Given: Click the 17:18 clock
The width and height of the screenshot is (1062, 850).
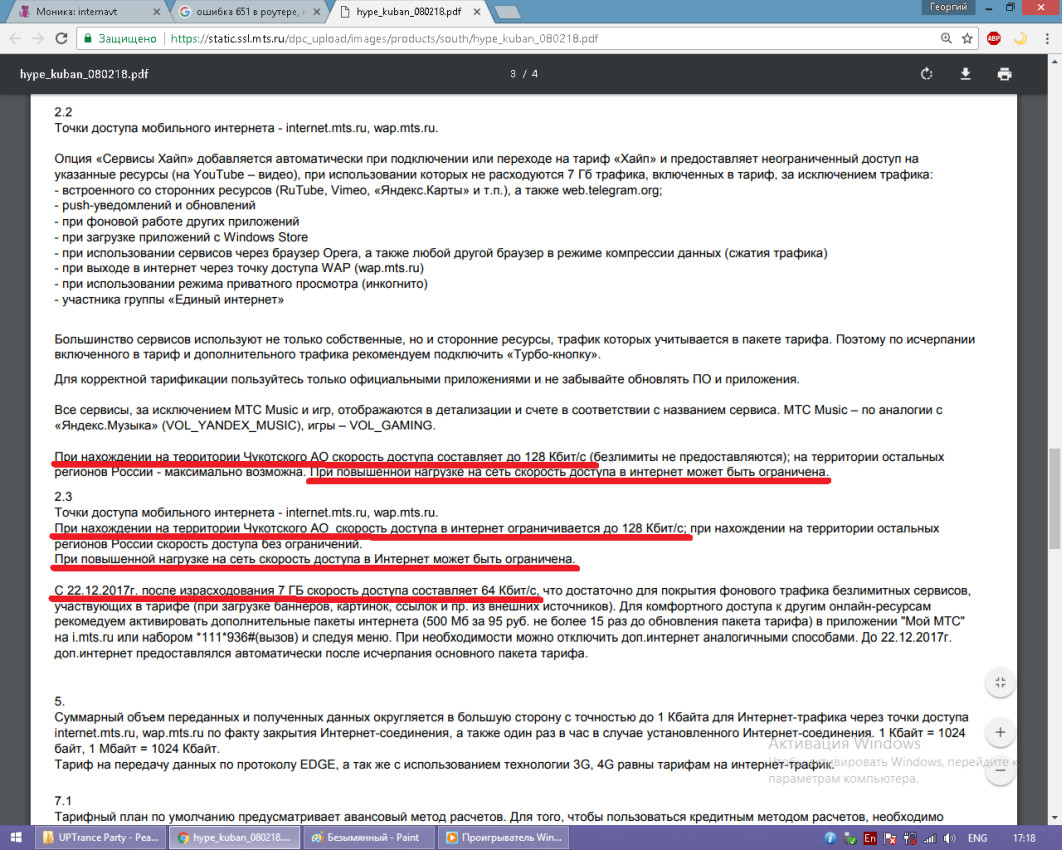Looking at the screenshot, I should tap(1024, 838).
